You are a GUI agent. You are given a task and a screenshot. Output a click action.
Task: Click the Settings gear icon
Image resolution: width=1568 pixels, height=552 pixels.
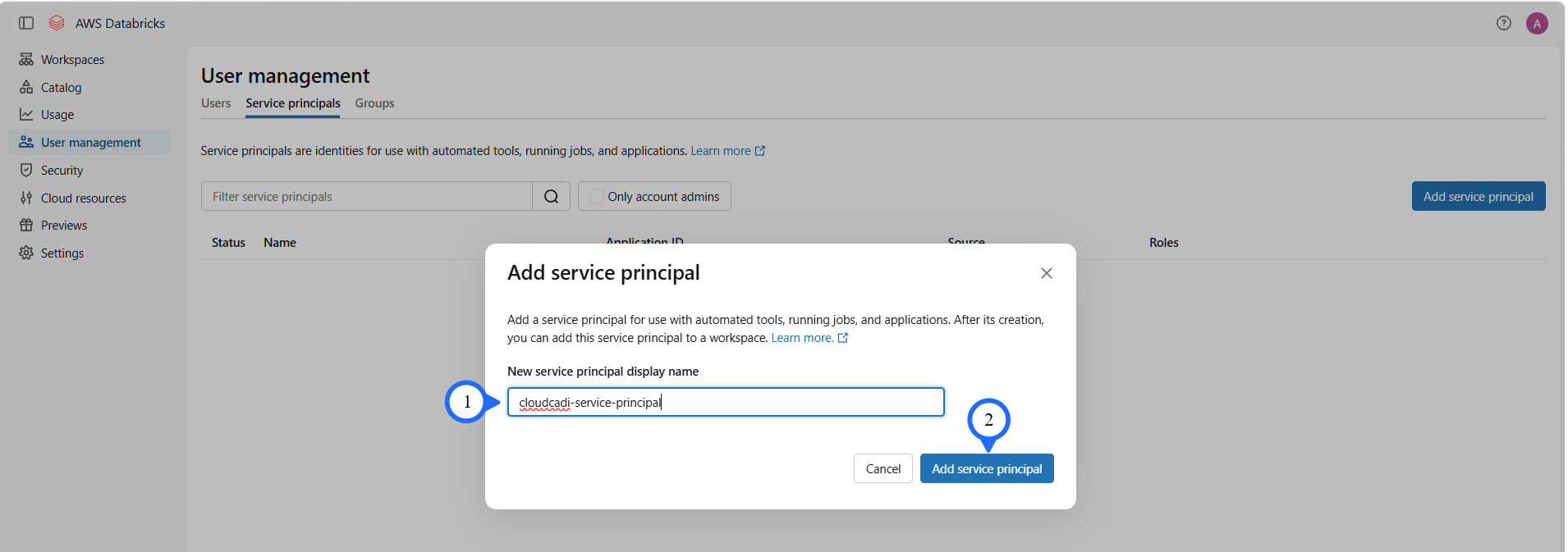pyautogui.click(x=26, y=253)
